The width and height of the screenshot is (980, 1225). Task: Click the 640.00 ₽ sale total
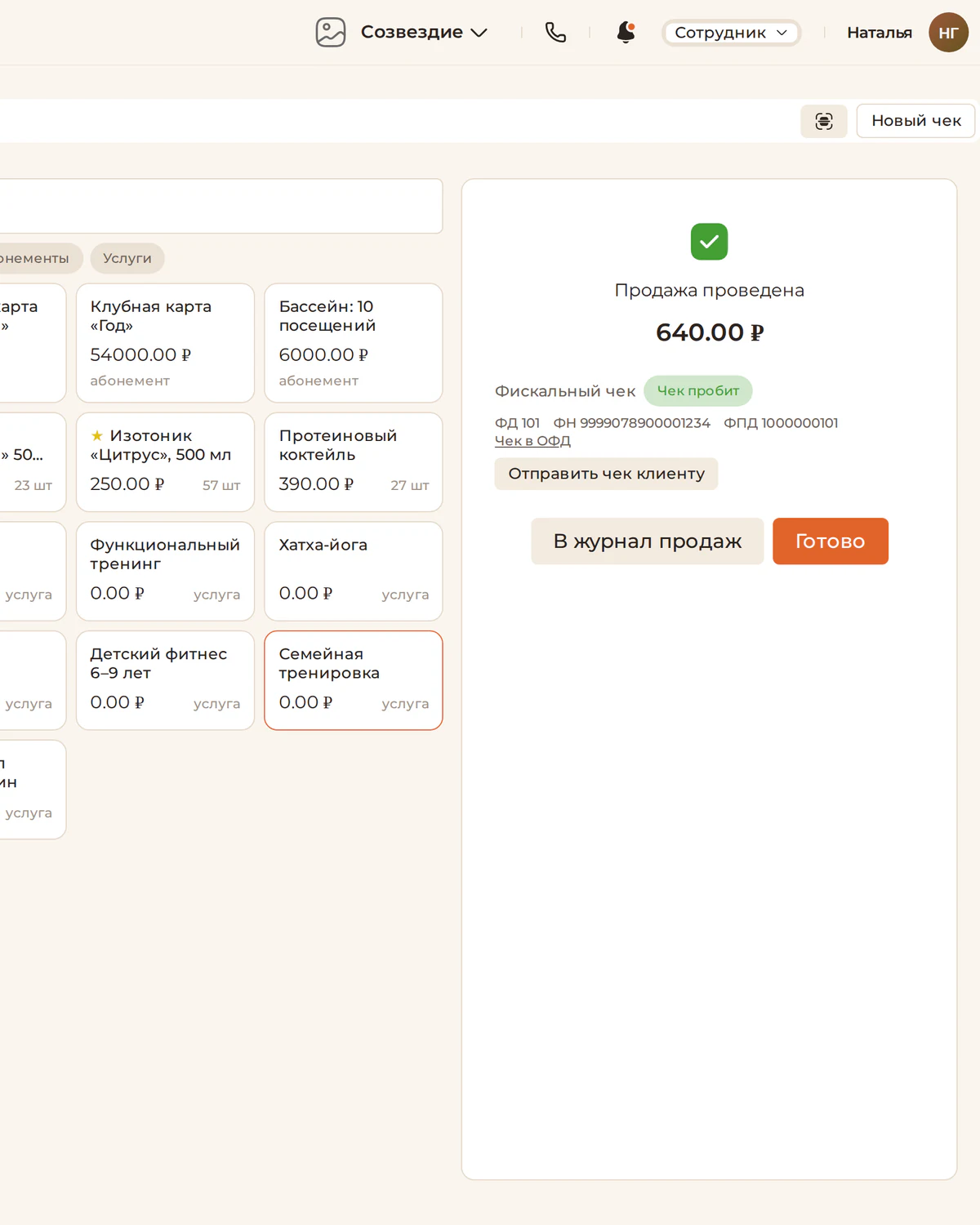(x=710, y=332)
